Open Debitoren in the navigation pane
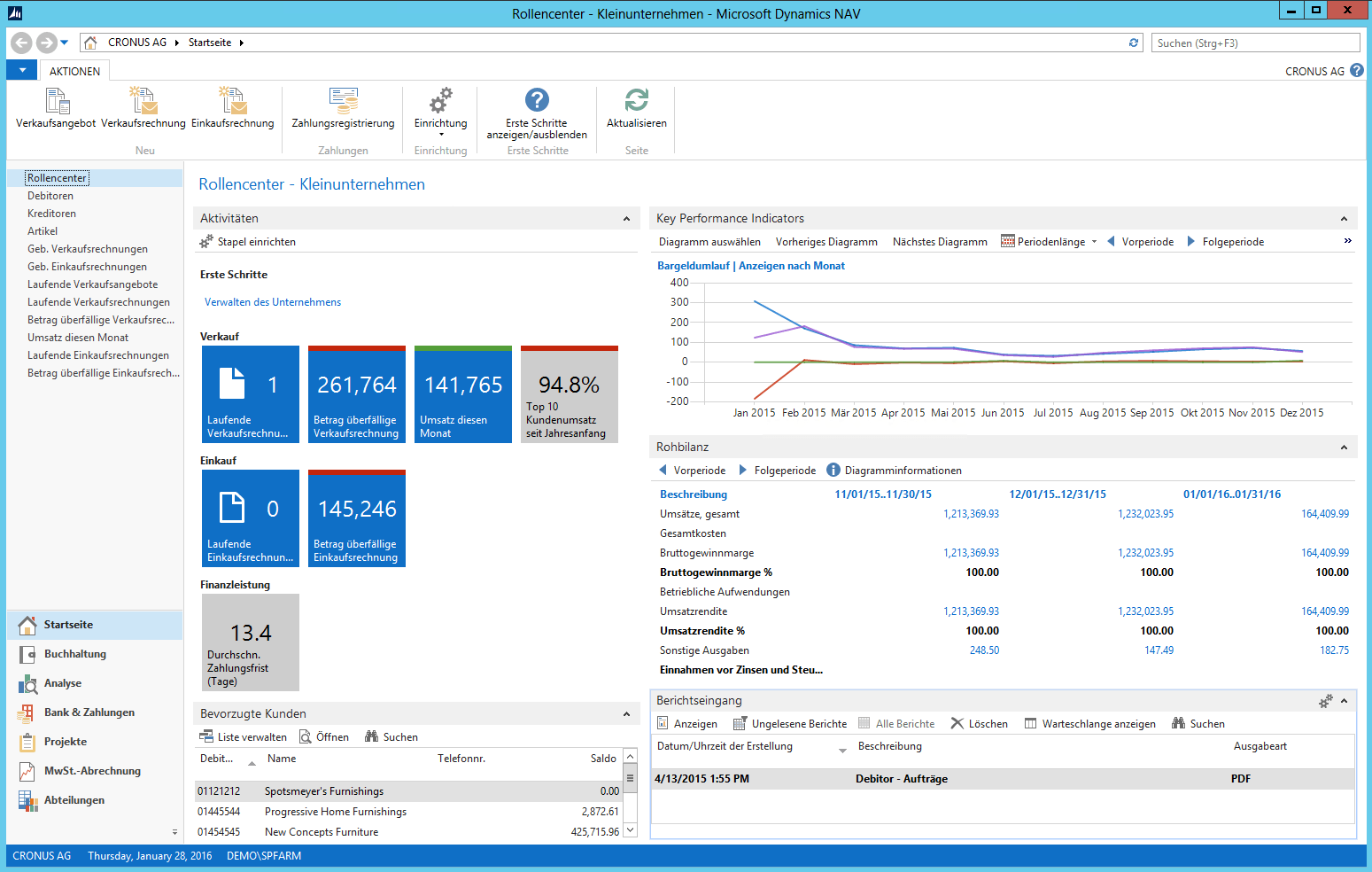 50,196
